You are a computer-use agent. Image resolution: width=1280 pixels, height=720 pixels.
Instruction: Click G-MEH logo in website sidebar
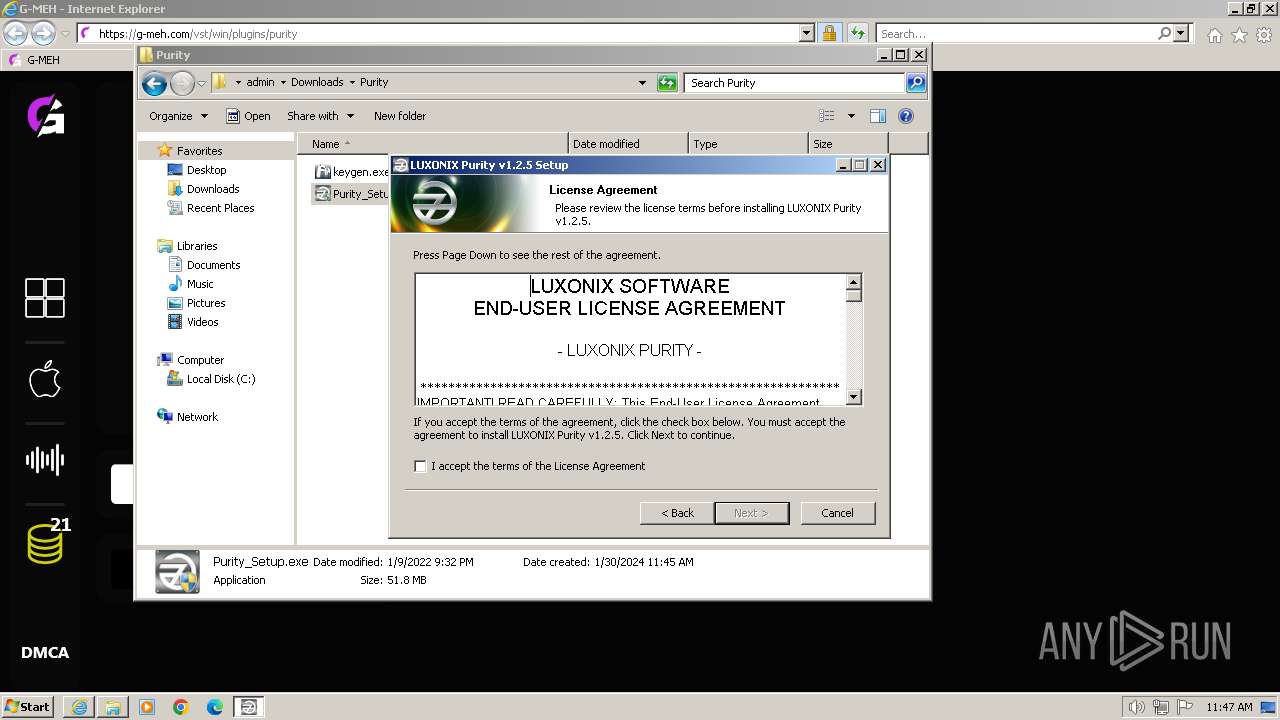[45, 116]
